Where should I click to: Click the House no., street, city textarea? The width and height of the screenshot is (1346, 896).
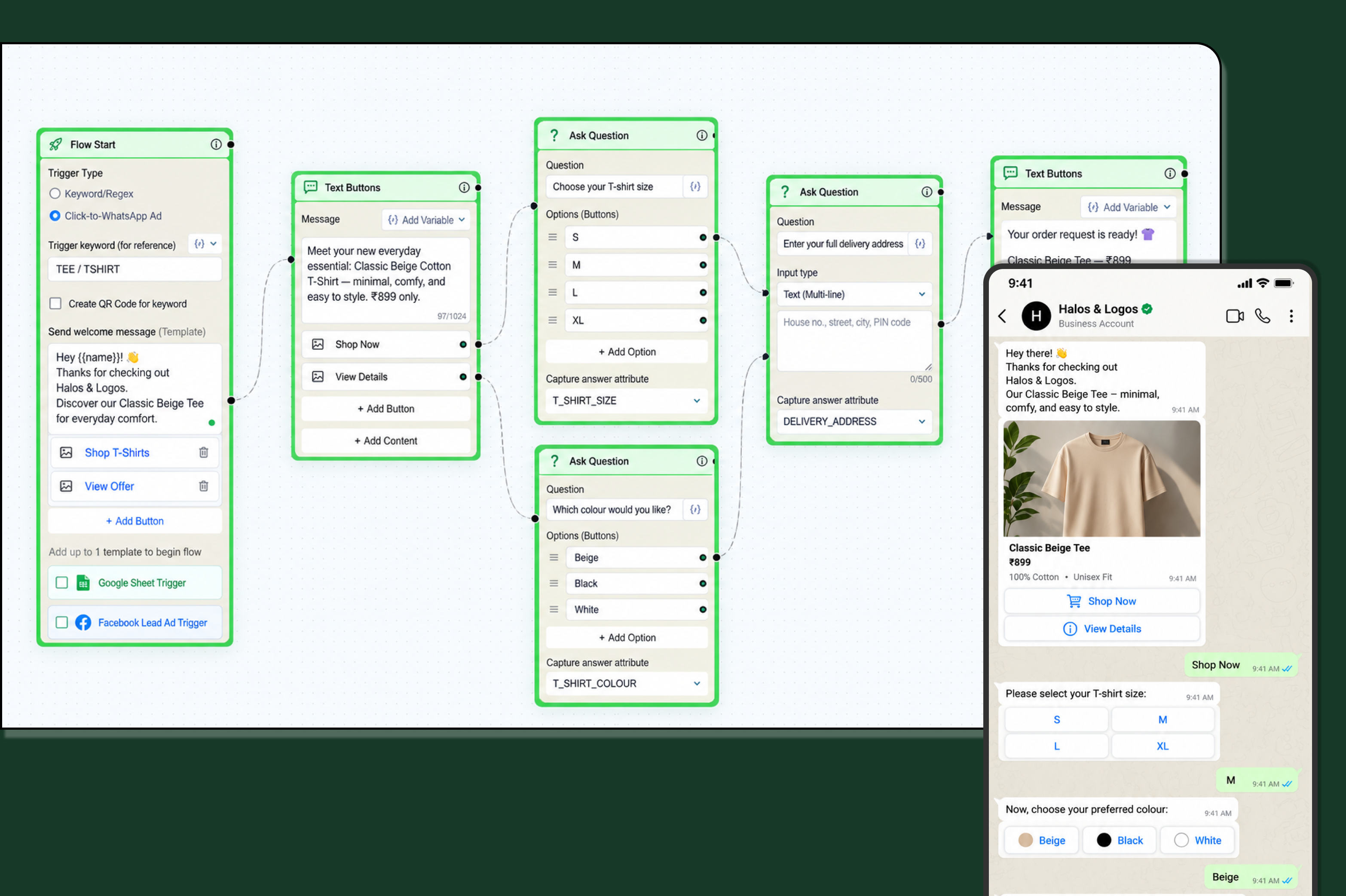854,341
